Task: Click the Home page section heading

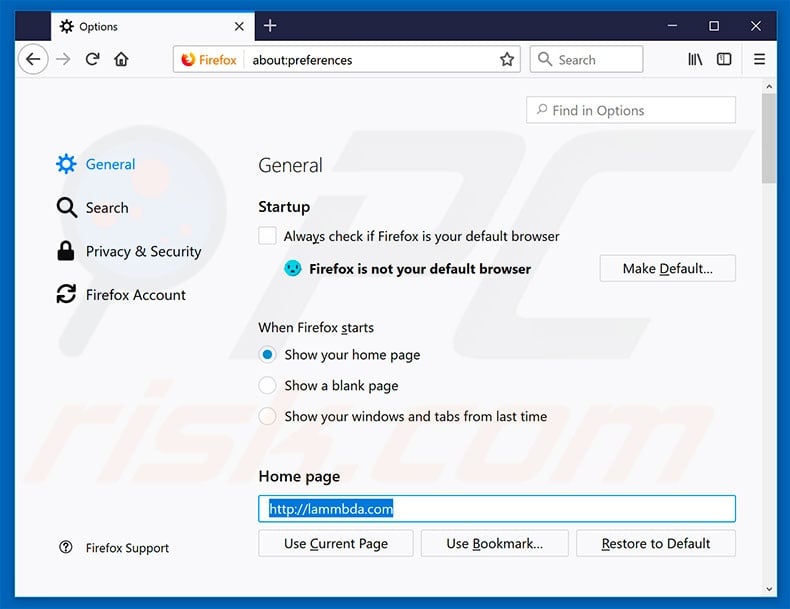Action: pos(299,476)
